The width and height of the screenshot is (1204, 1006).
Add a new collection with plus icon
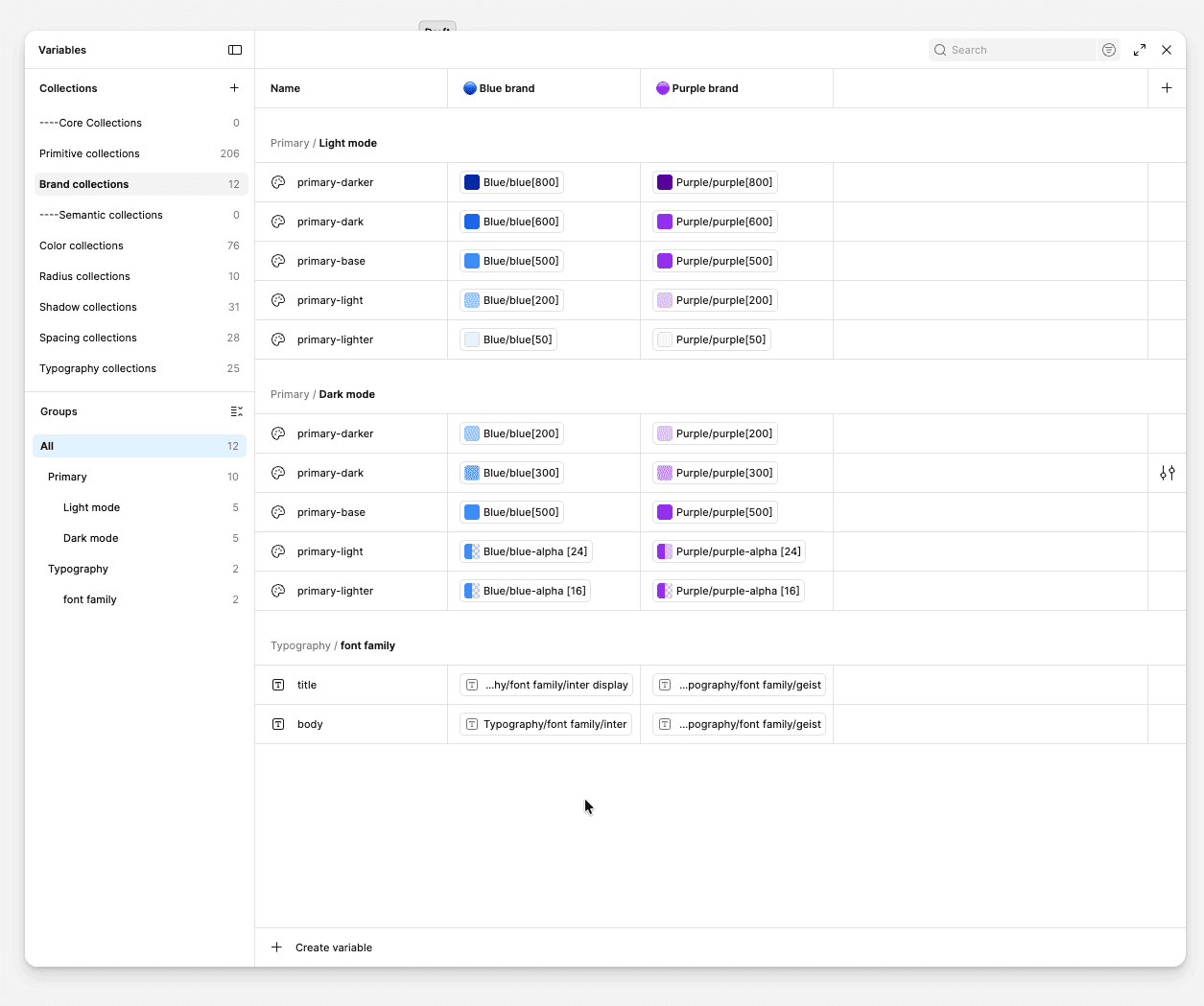[234, 88]
